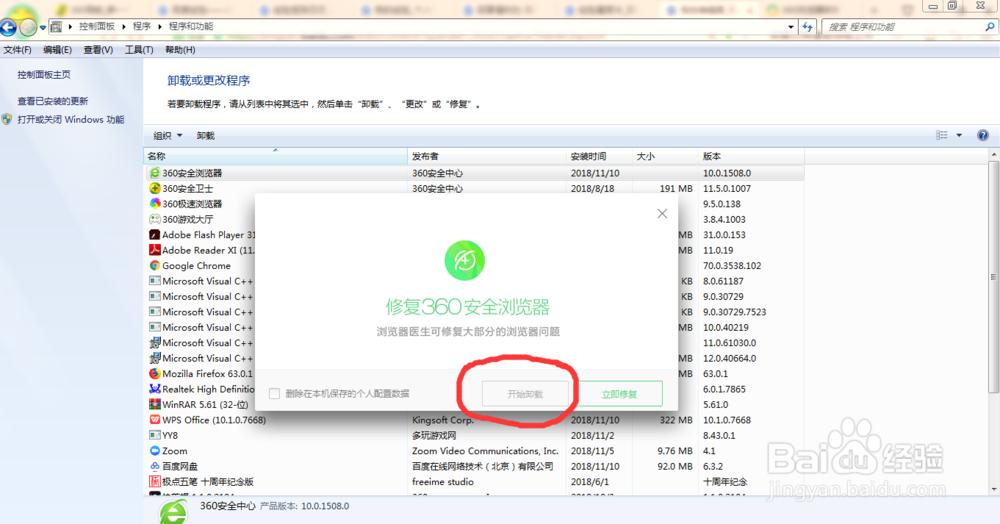Click the YY8 program icon
Screen dimensions: 1000x524
click(154, 435)
